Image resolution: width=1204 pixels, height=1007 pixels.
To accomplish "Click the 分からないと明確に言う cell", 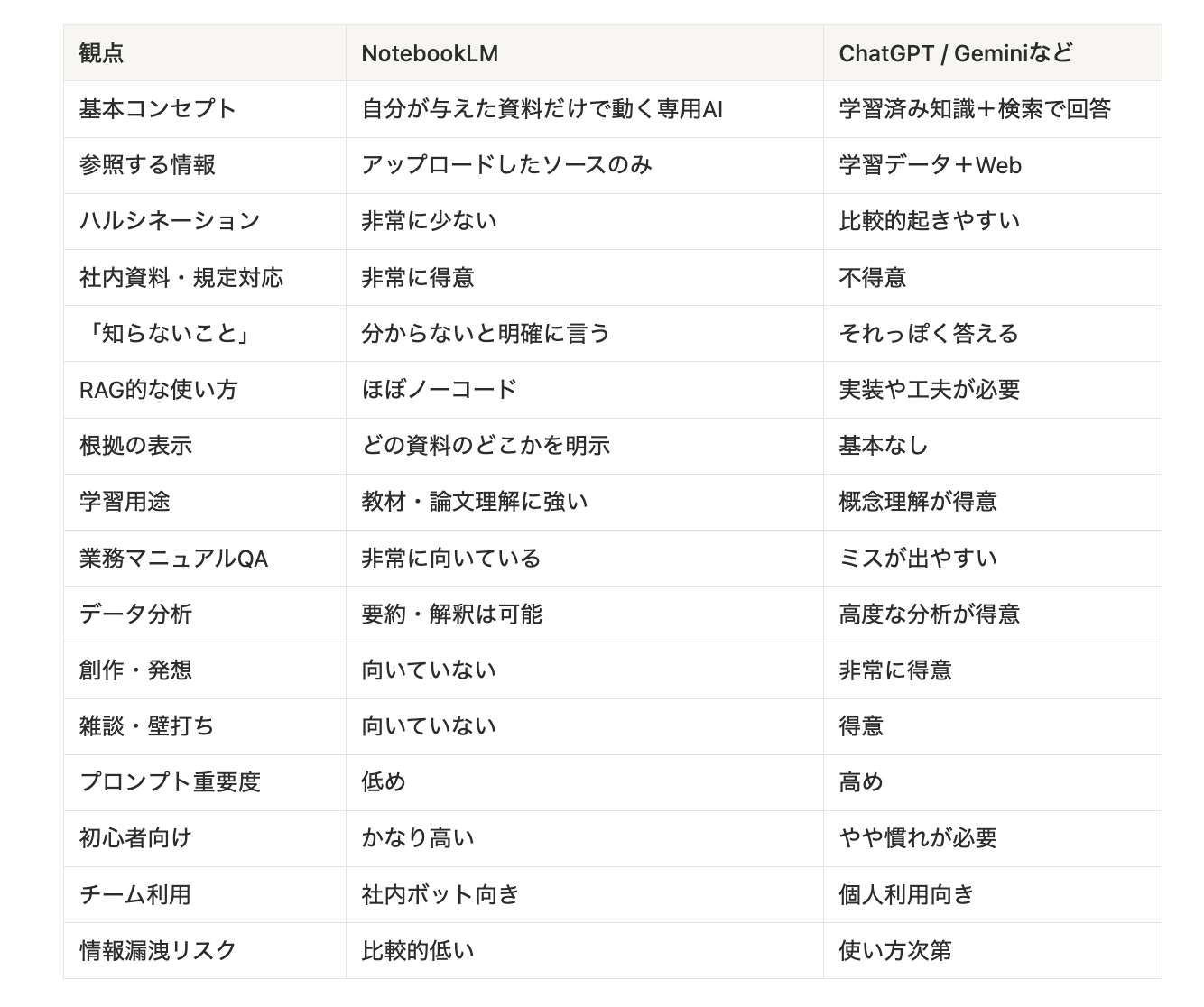I will pyautogui.click(x=486, y=333).
